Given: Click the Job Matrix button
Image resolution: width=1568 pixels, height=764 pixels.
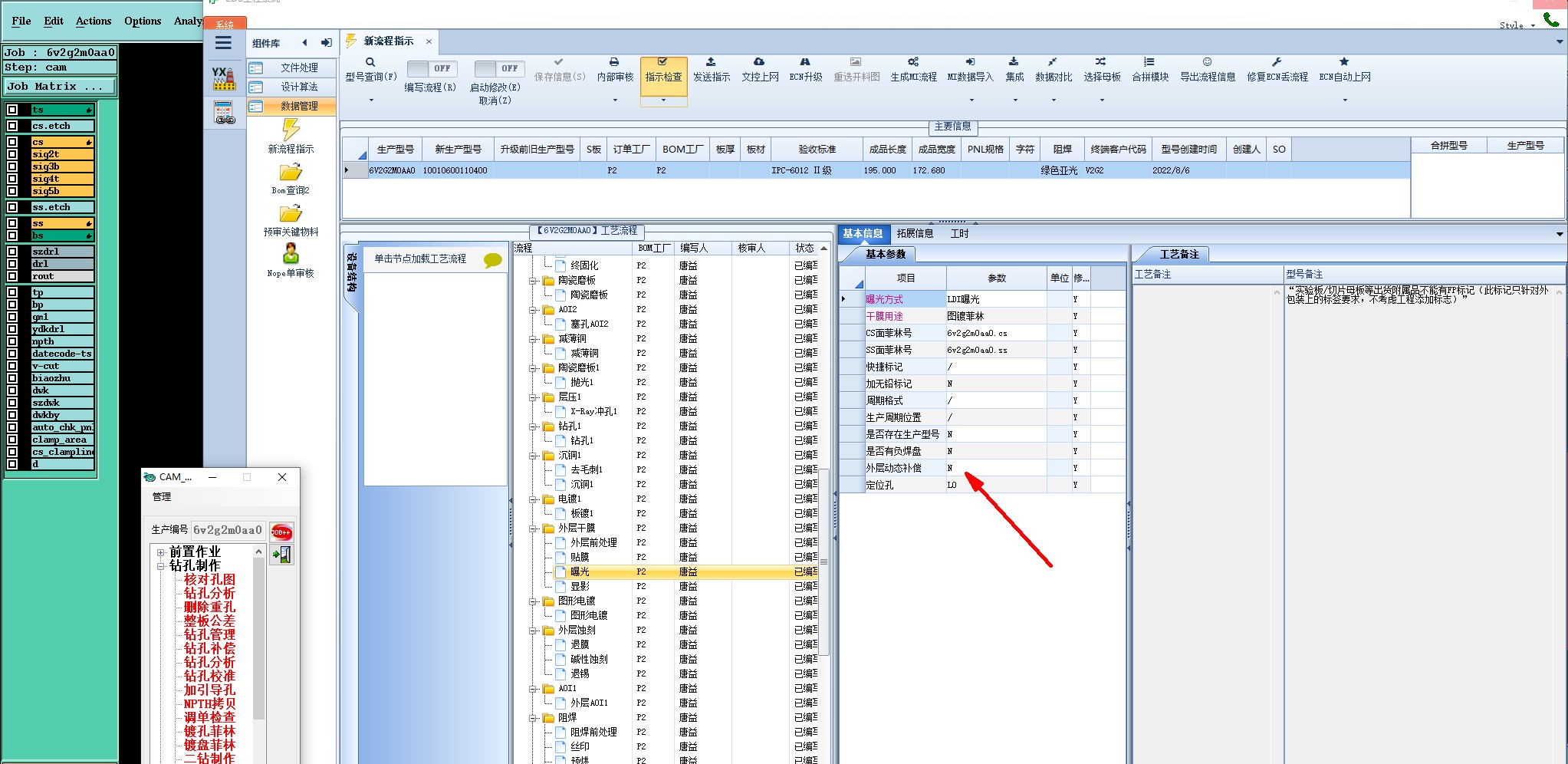Looking at the screenshot, I should [x=60, y=87].
